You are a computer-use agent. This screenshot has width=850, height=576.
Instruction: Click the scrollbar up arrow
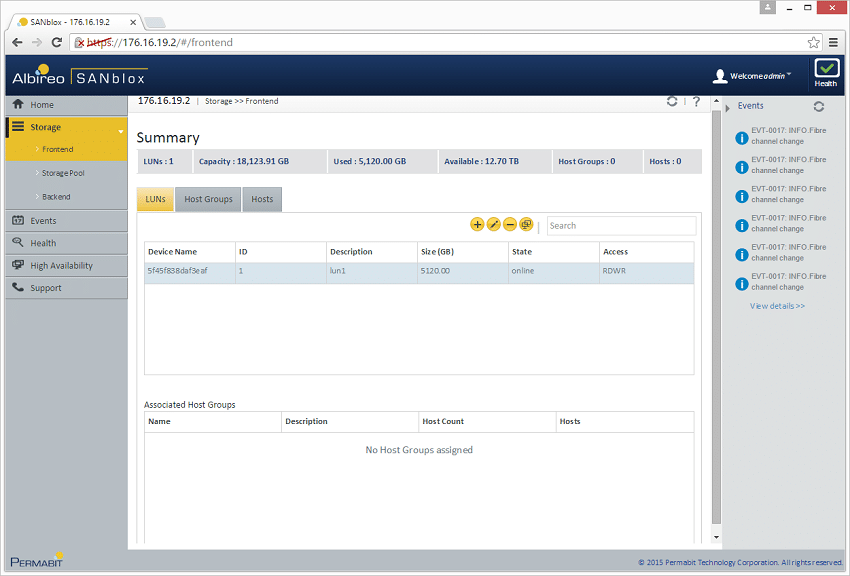point(716,101)
